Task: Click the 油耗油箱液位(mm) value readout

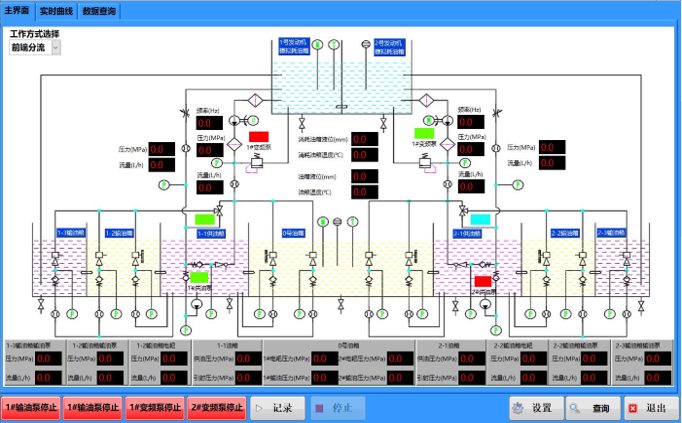Action: [364, 139]
